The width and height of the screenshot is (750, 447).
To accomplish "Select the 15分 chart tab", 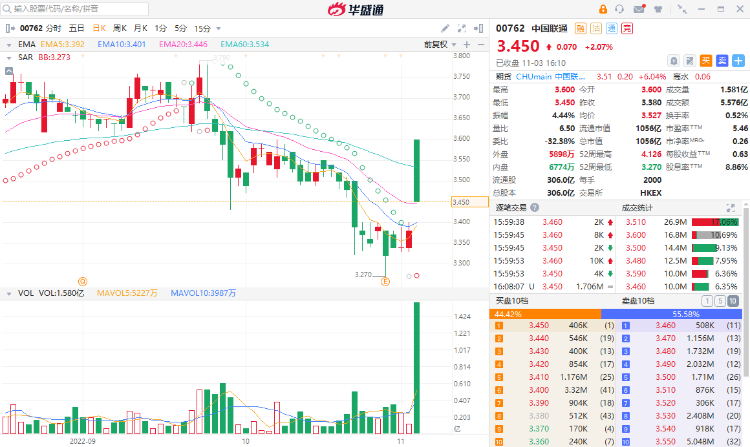I will pyautogui.click(x=202, y=28).
